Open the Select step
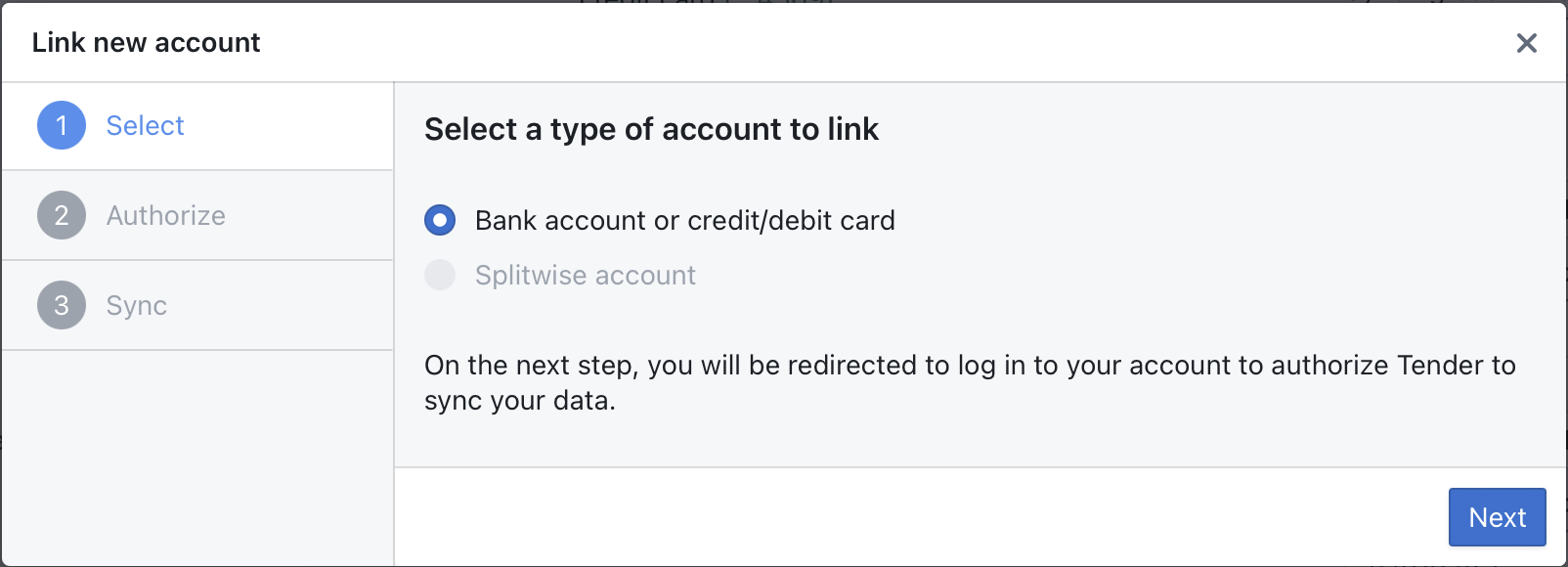This screenshot has width=1568, height=567. point(144,125)
